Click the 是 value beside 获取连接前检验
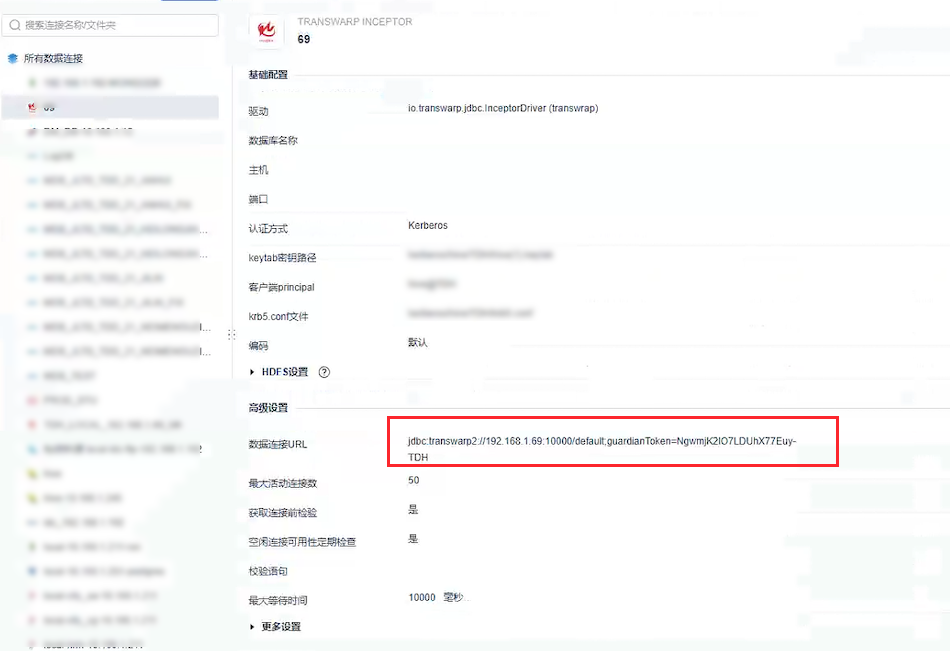This screenshot has height=651, width=950. pyautogui.click(x=413, y=509)
